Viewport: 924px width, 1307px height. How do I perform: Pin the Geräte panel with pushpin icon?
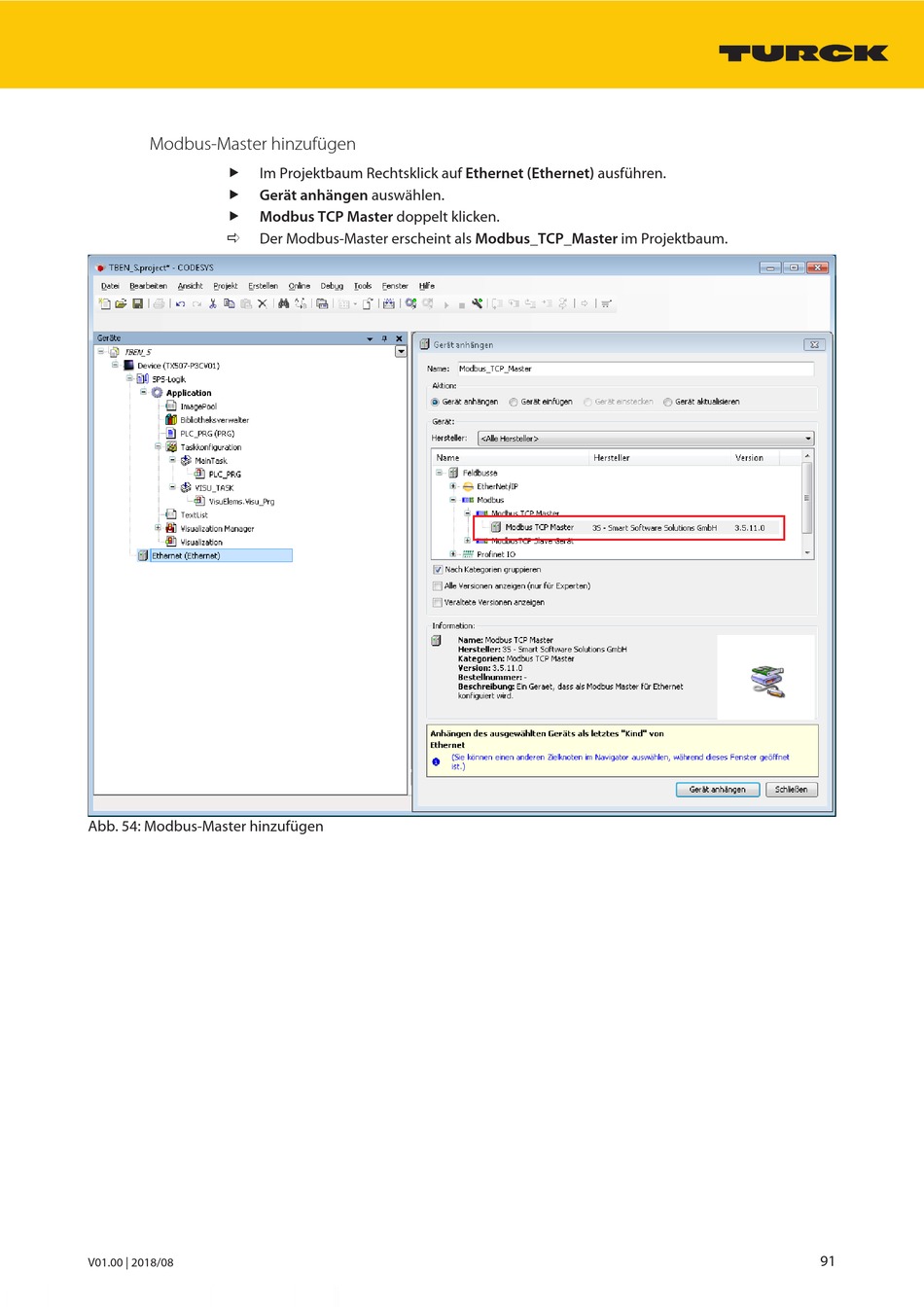(x=384, y=338)
